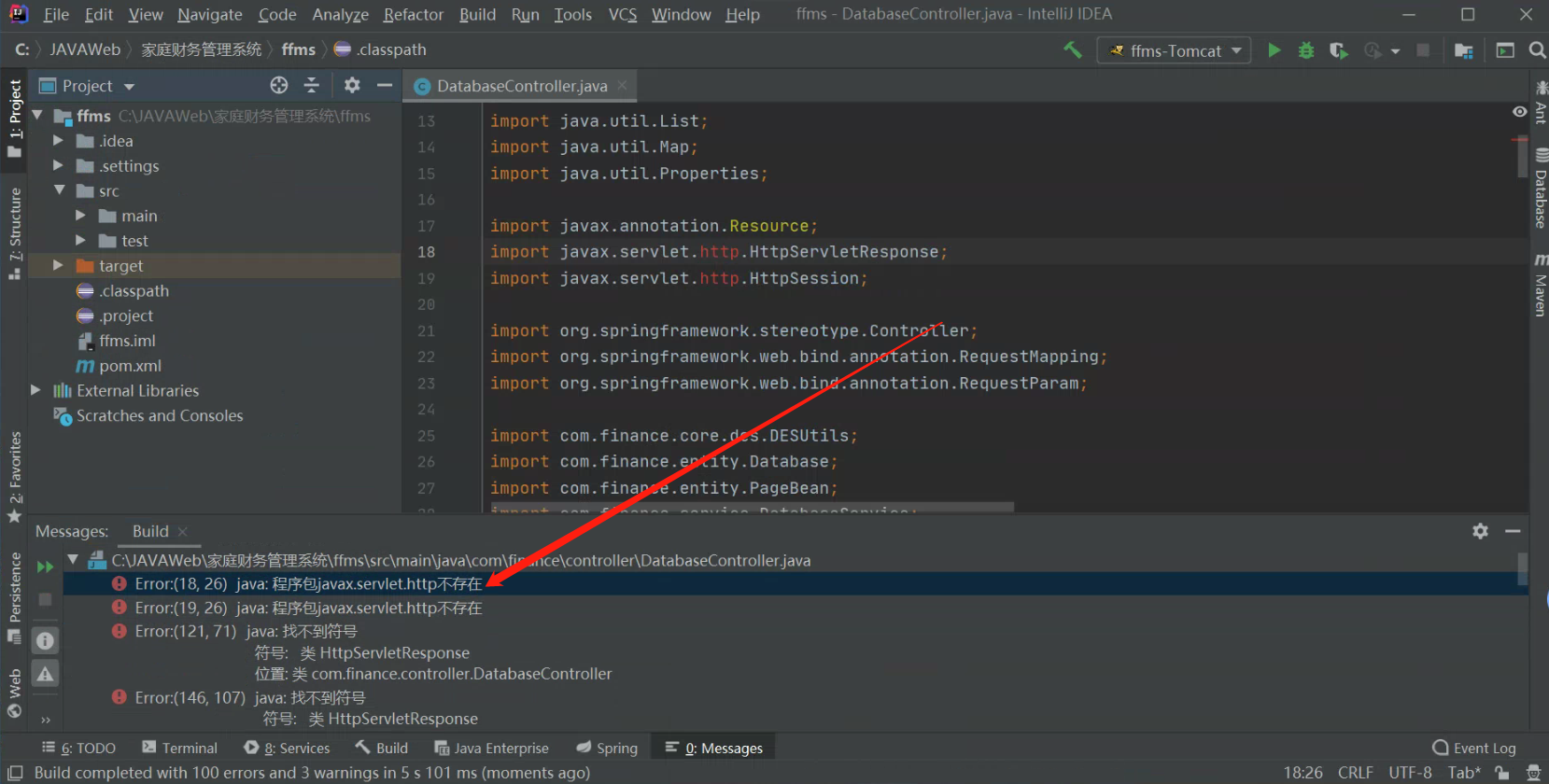
Task: Open the Project panel settings gear
Action: [352, 86]
